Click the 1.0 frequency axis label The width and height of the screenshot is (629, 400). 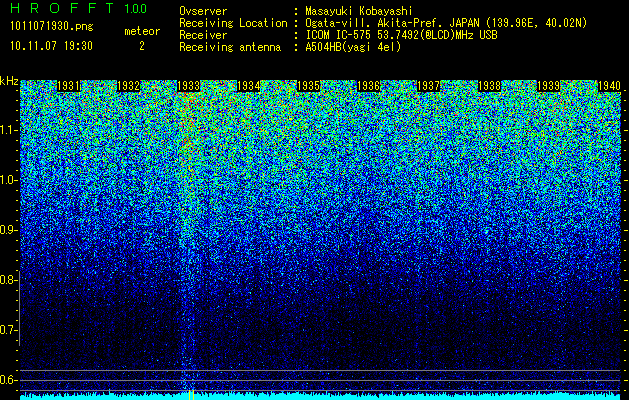8,180
